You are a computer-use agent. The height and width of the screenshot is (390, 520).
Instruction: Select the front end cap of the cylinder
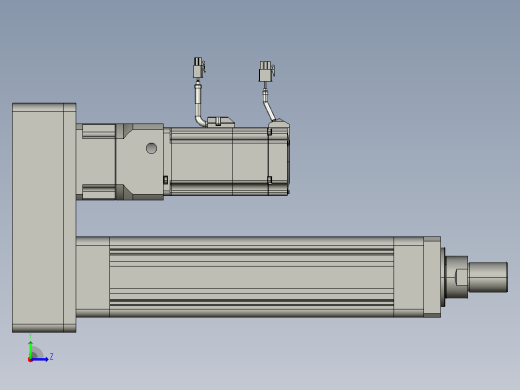(432, 277)
